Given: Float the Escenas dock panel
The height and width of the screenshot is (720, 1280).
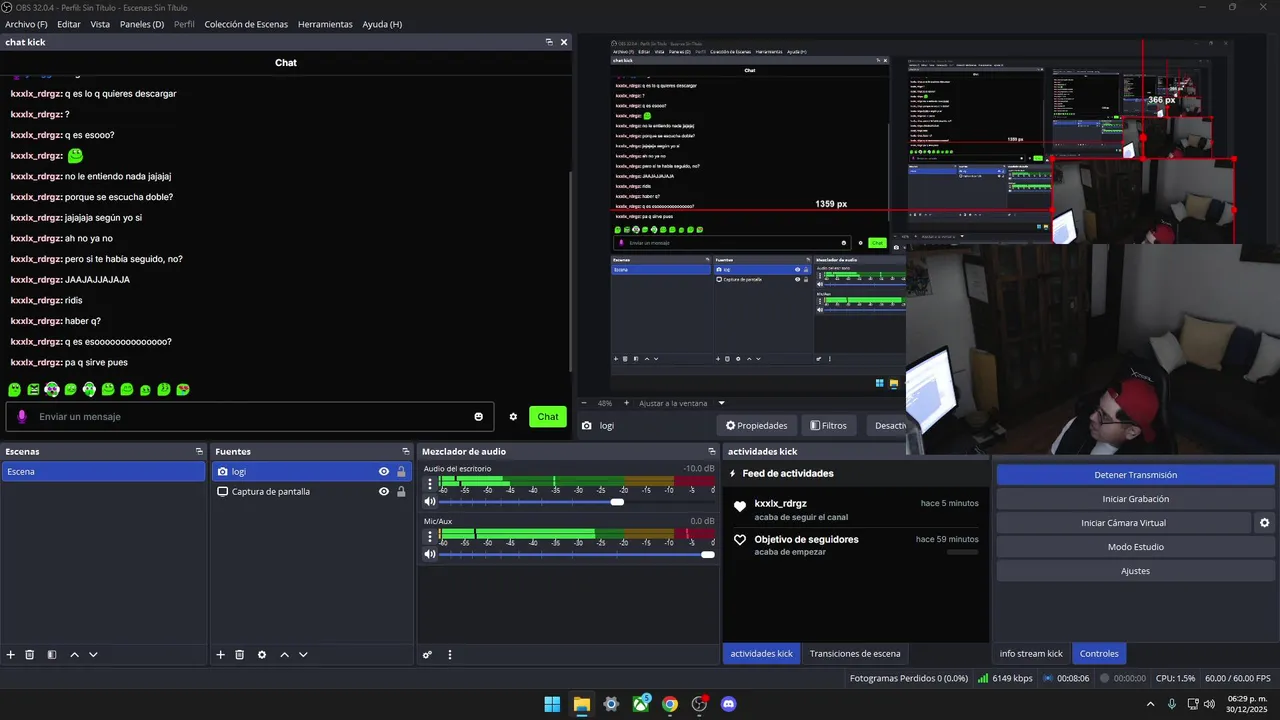Looking at the screenshot, I should tap(199, 452).
